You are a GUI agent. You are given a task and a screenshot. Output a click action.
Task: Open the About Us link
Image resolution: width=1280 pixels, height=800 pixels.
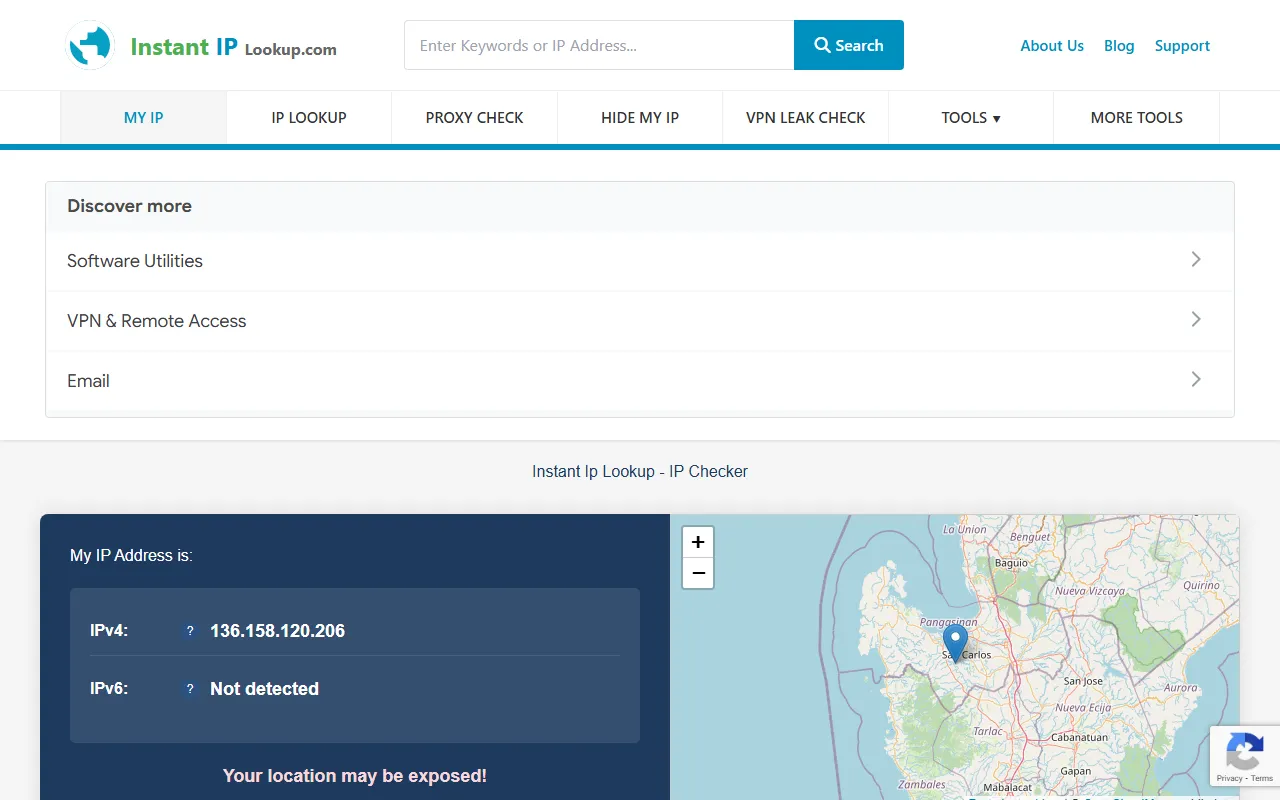coord(1051,46)
